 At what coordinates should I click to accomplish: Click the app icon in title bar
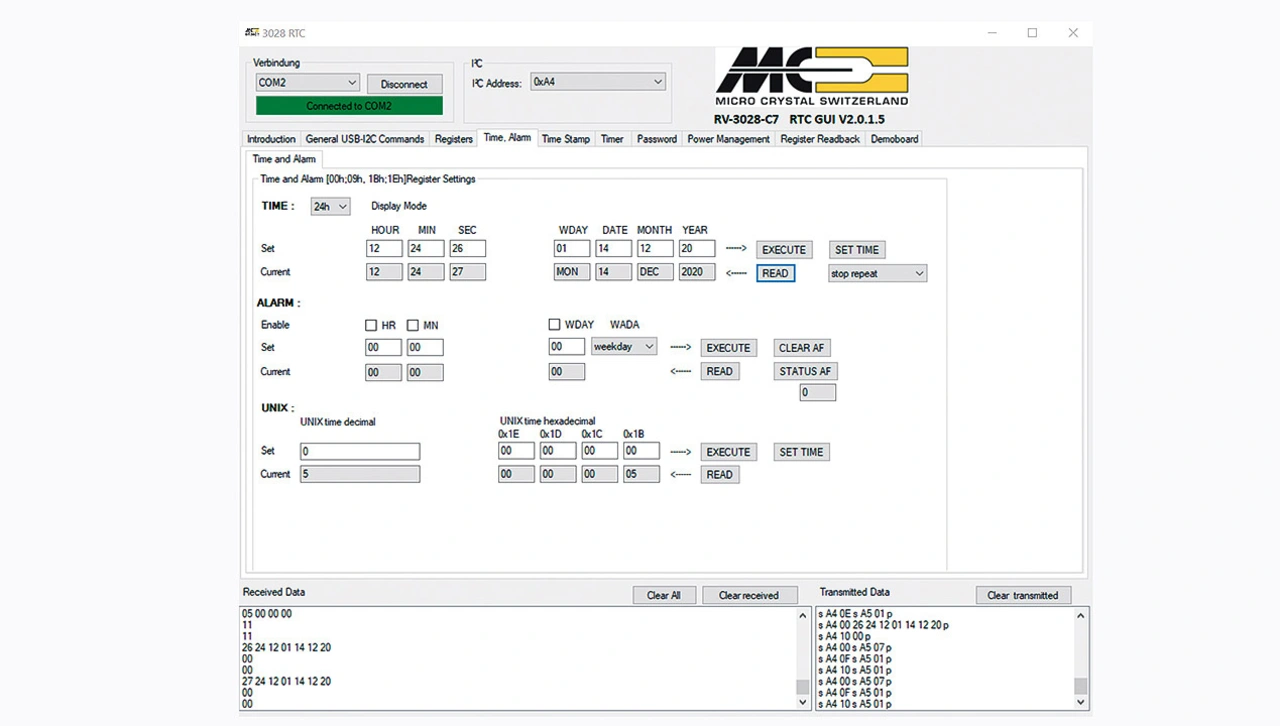tap(252, 33)
